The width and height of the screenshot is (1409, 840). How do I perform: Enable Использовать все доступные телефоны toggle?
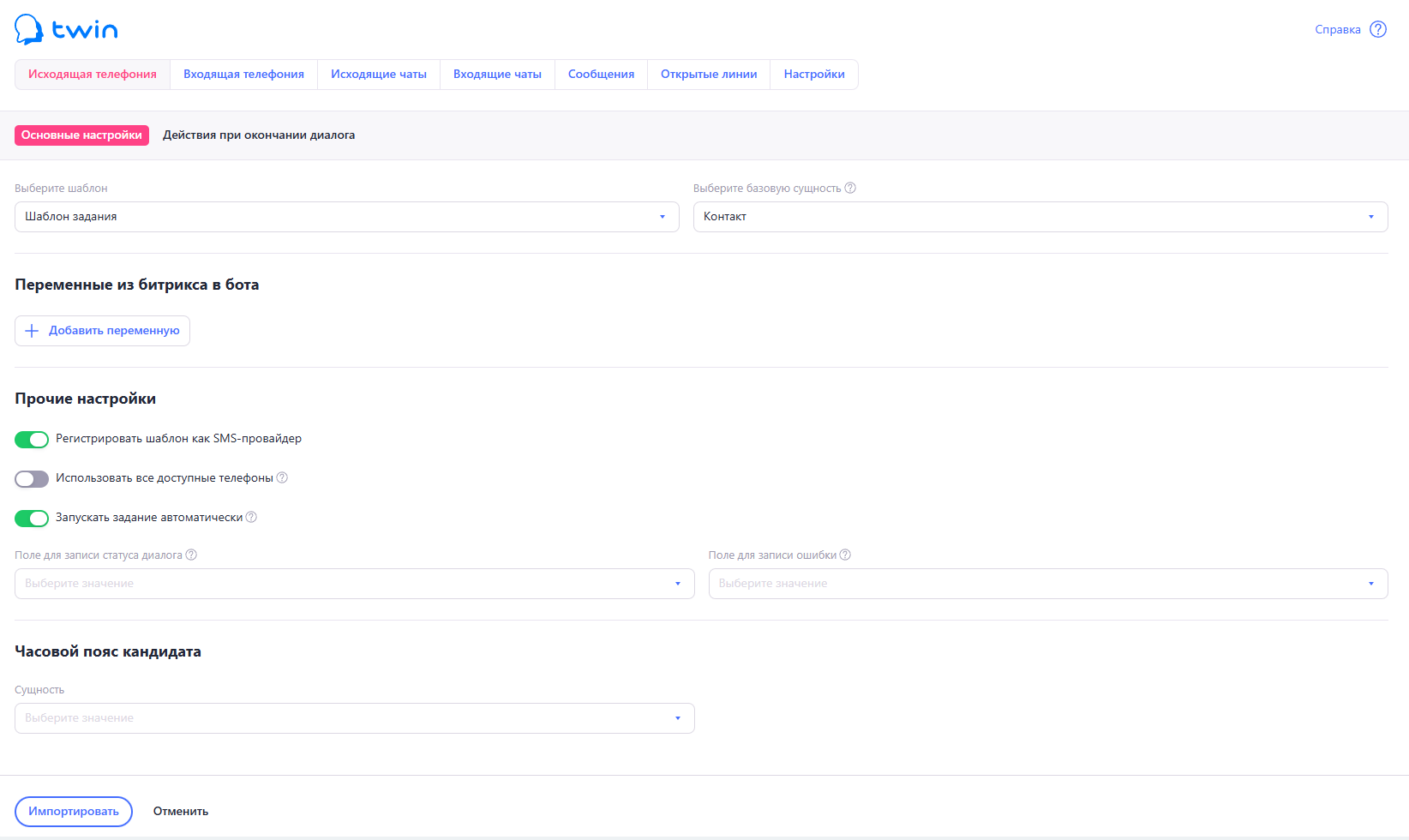32,479
